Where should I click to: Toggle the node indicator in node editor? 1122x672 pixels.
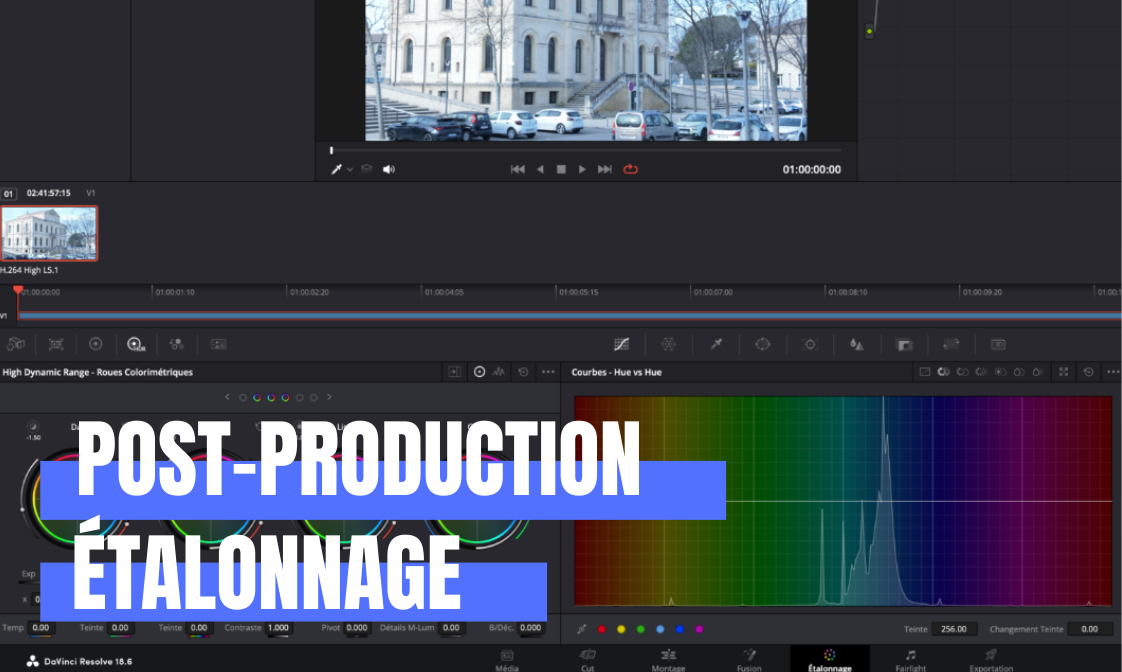869,32
